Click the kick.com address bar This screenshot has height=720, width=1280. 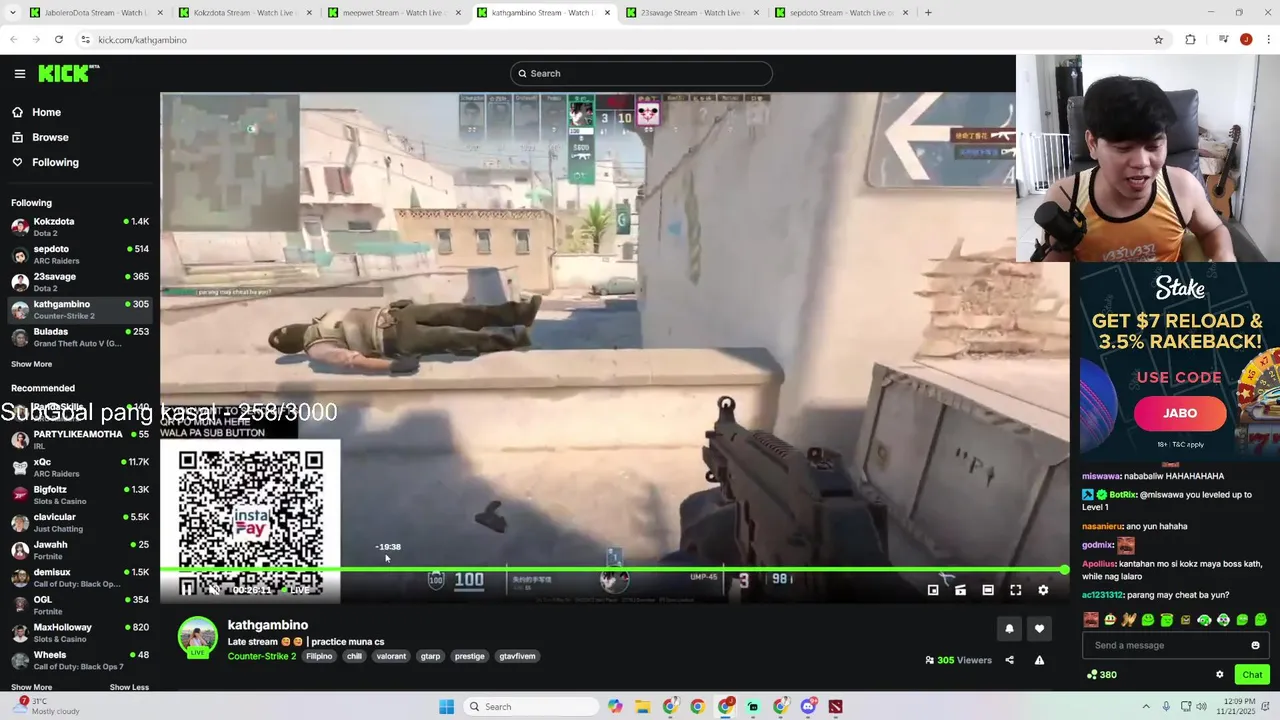(620, 39)
